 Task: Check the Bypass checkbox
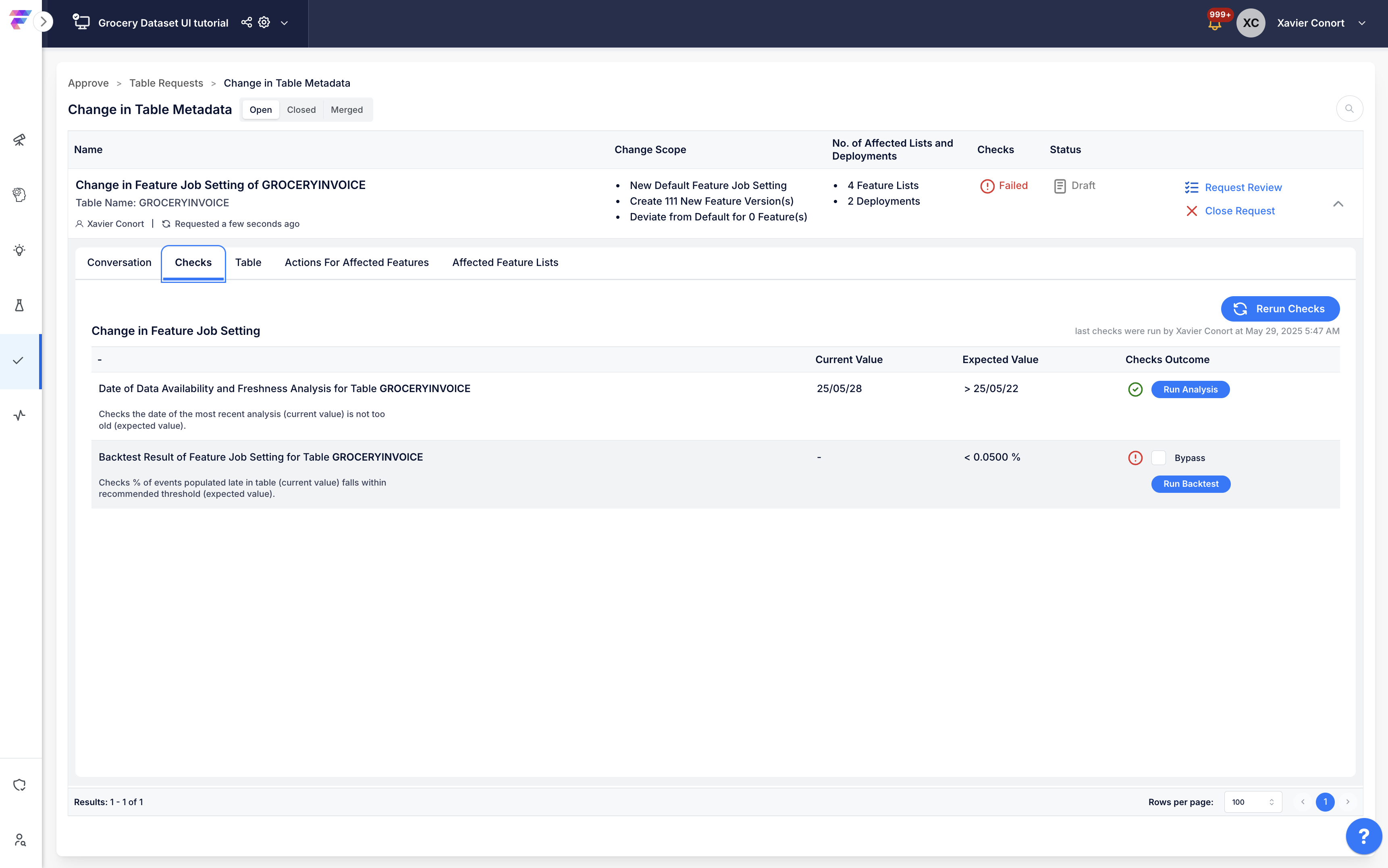click(x=1158, y=457)
